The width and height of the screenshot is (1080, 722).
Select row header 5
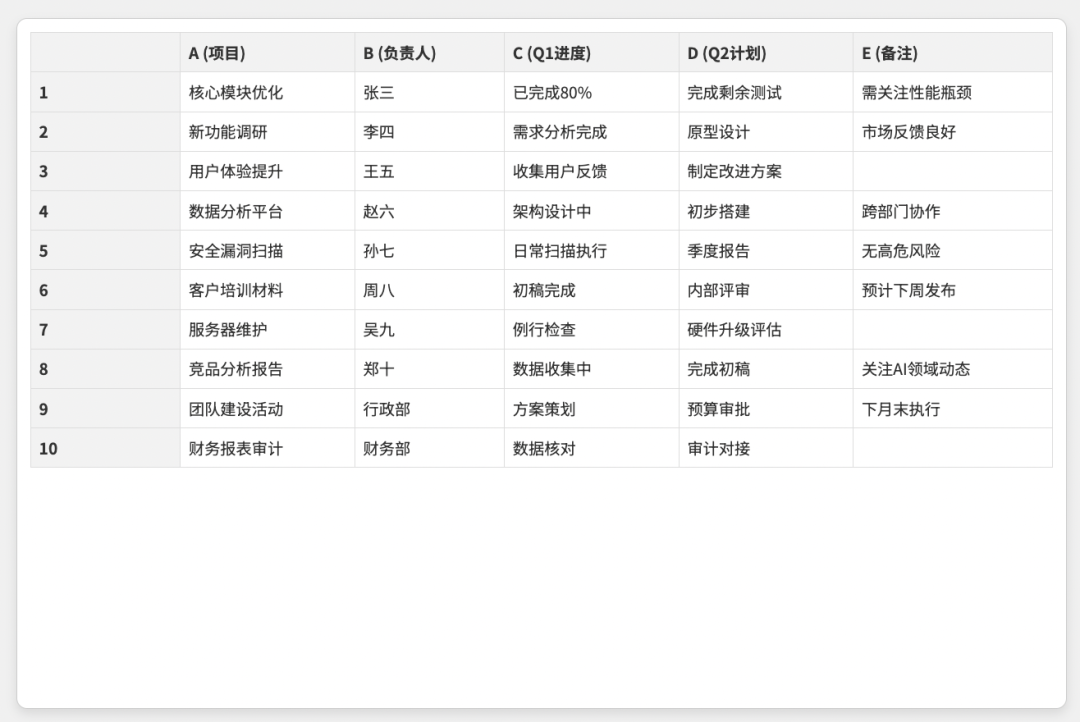tap(105, 251)
